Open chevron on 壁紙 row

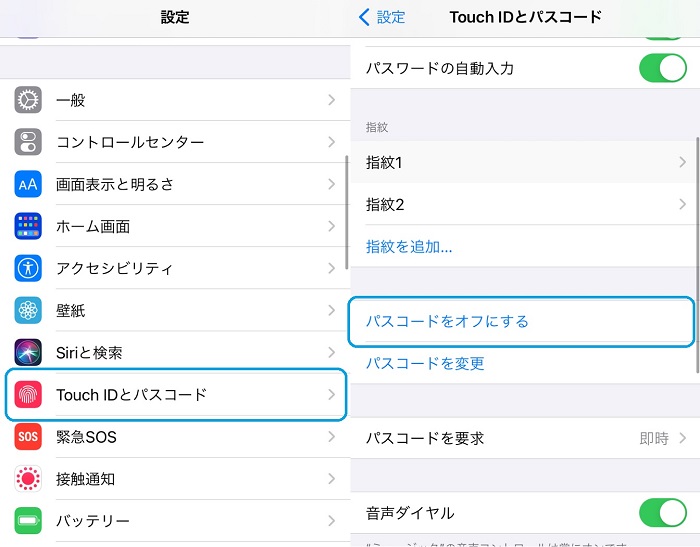tap(331, 310)
